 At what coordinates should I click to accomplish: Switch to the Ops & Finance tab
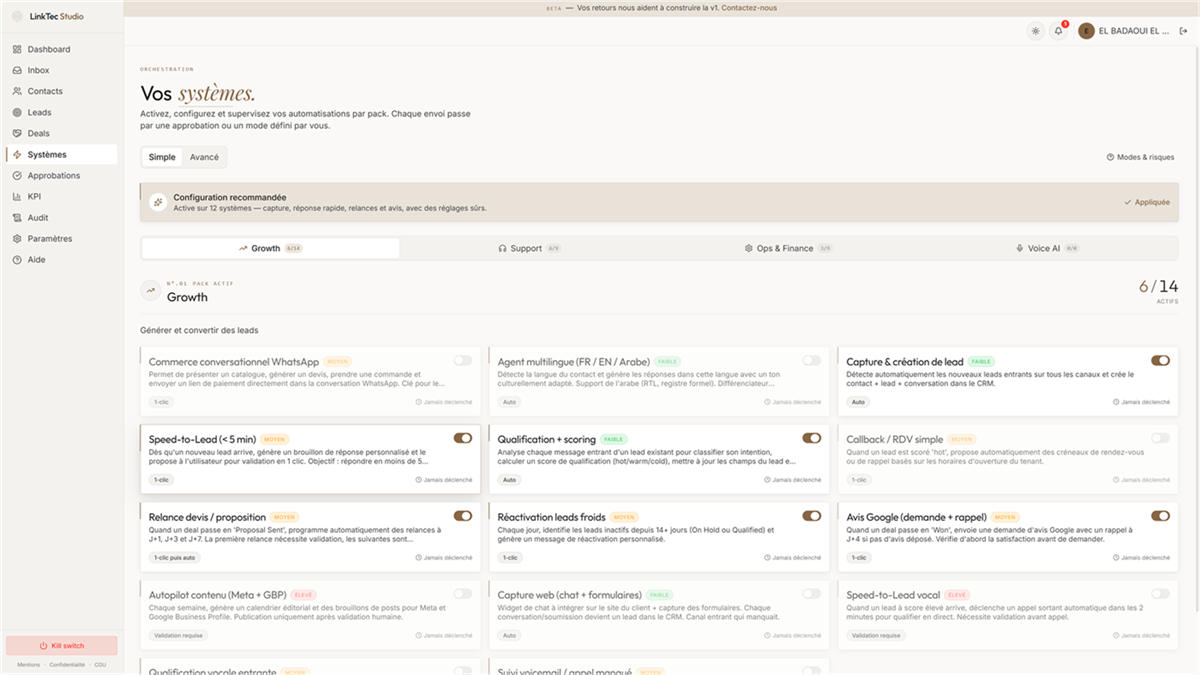tap(788, 248)
